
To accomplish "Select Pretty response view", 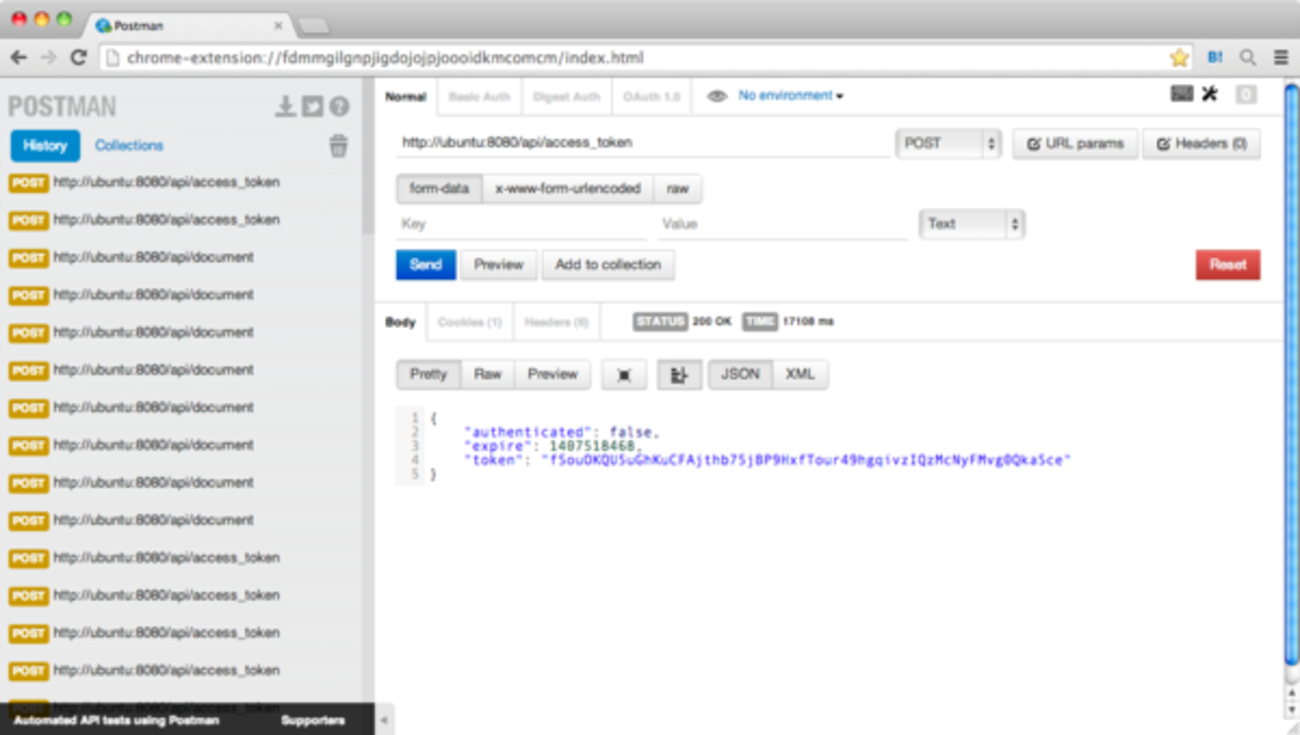I will pyautogui.click(x=428, y=375).
